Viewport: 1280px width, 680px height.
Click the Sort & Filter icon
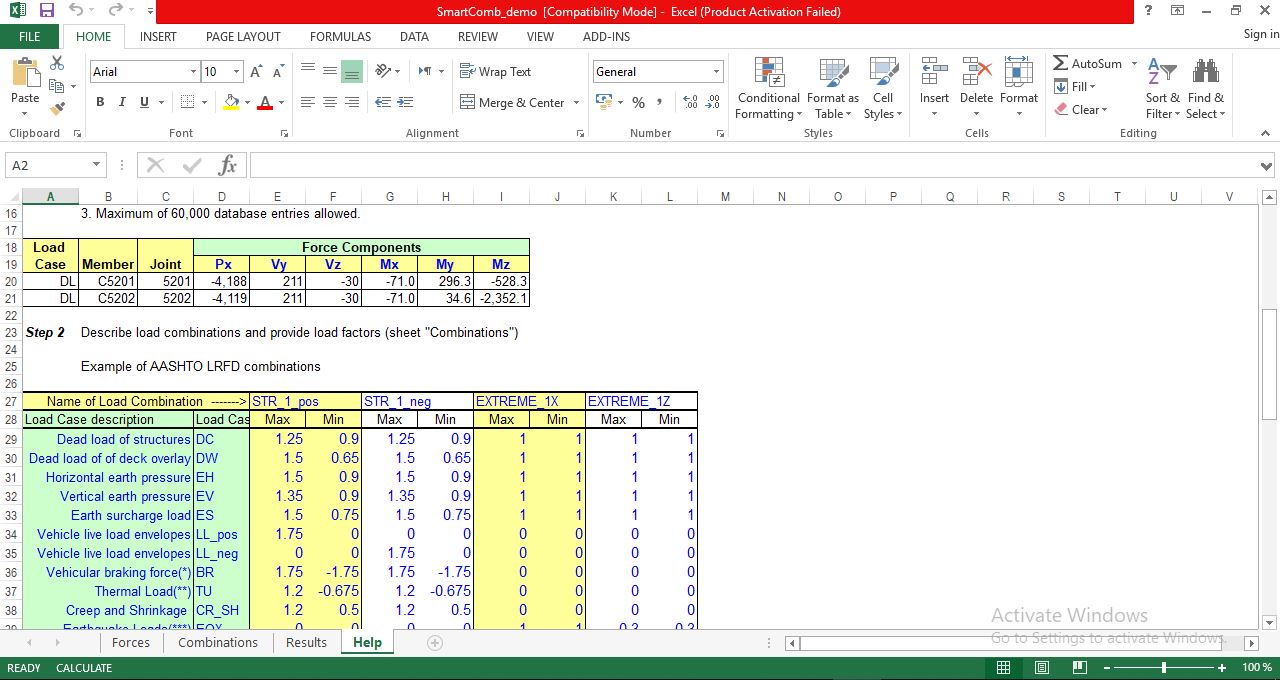[x=1160, y=88]
